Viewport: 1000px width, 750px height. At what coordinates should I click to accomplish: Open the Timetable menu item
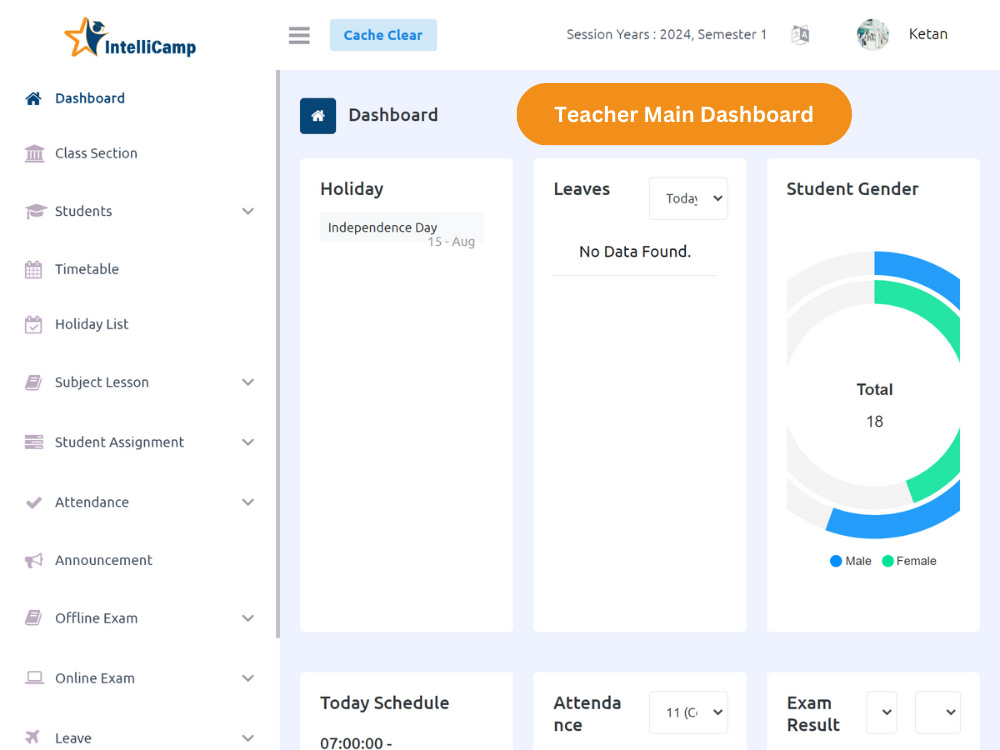(87, 269)
